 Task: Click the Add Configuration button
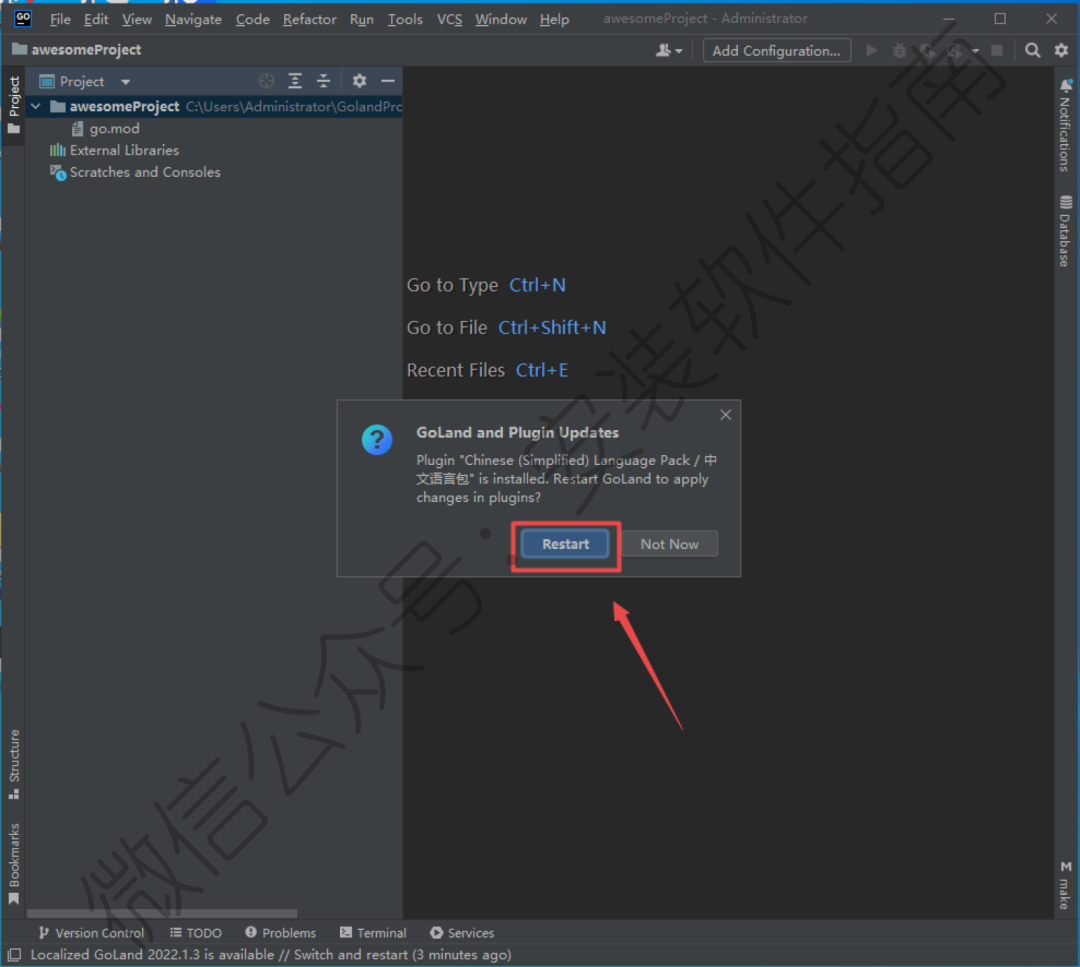point(776,50)
